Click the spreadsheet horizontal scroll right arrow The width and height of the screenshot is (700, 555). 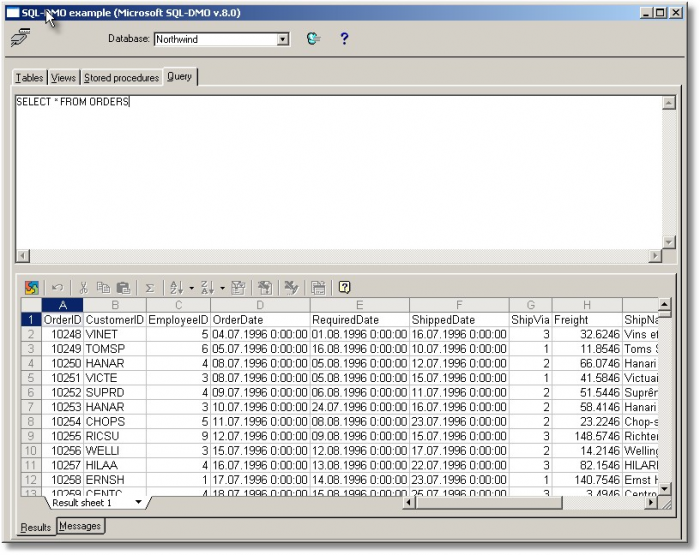(651, 503)
